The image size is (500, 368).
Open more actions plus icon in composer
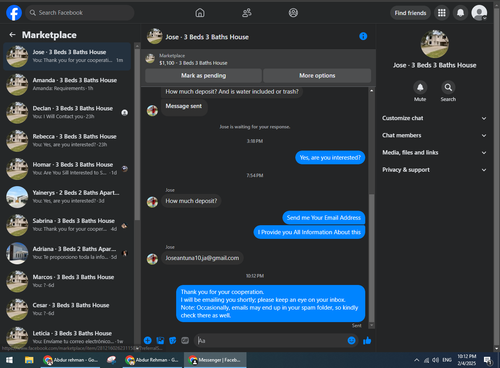pos(148,340)
